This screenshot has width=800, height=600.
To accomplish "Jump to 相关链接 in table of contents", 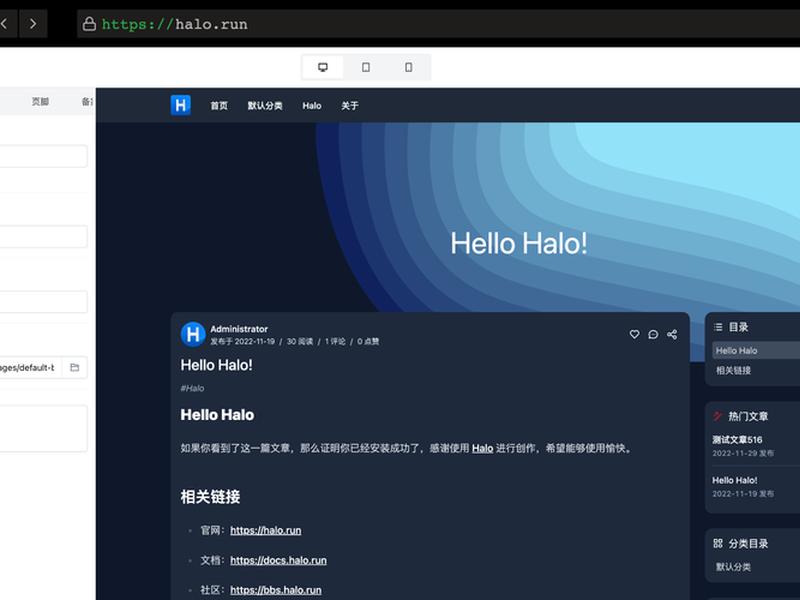I will tap(733, 370).
